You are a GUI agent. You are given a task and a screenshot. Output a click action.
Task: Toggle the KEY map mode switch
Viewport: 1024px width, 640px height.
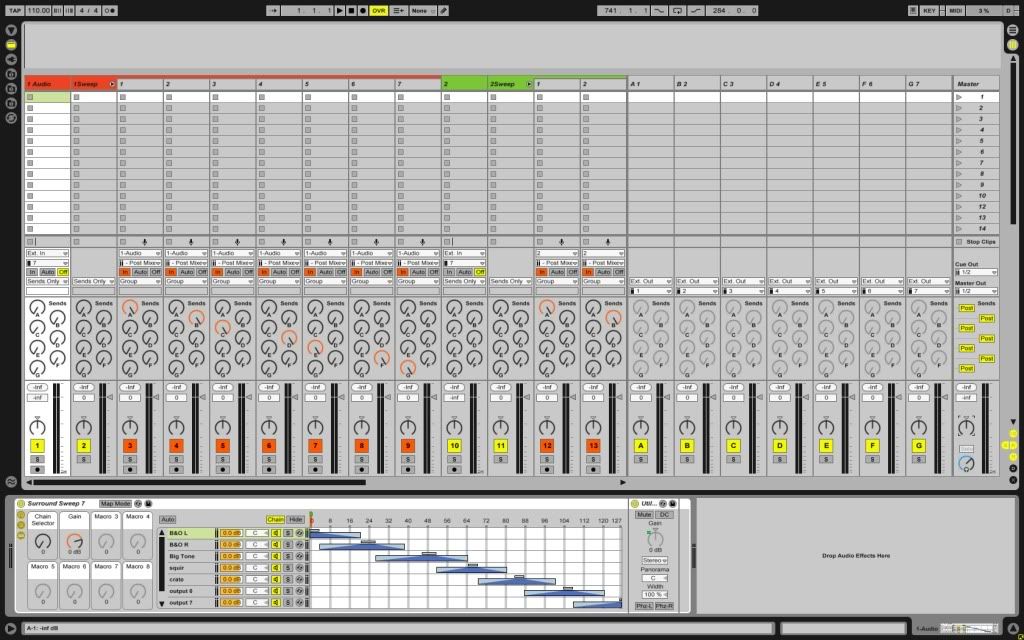[x=929, y=10]
